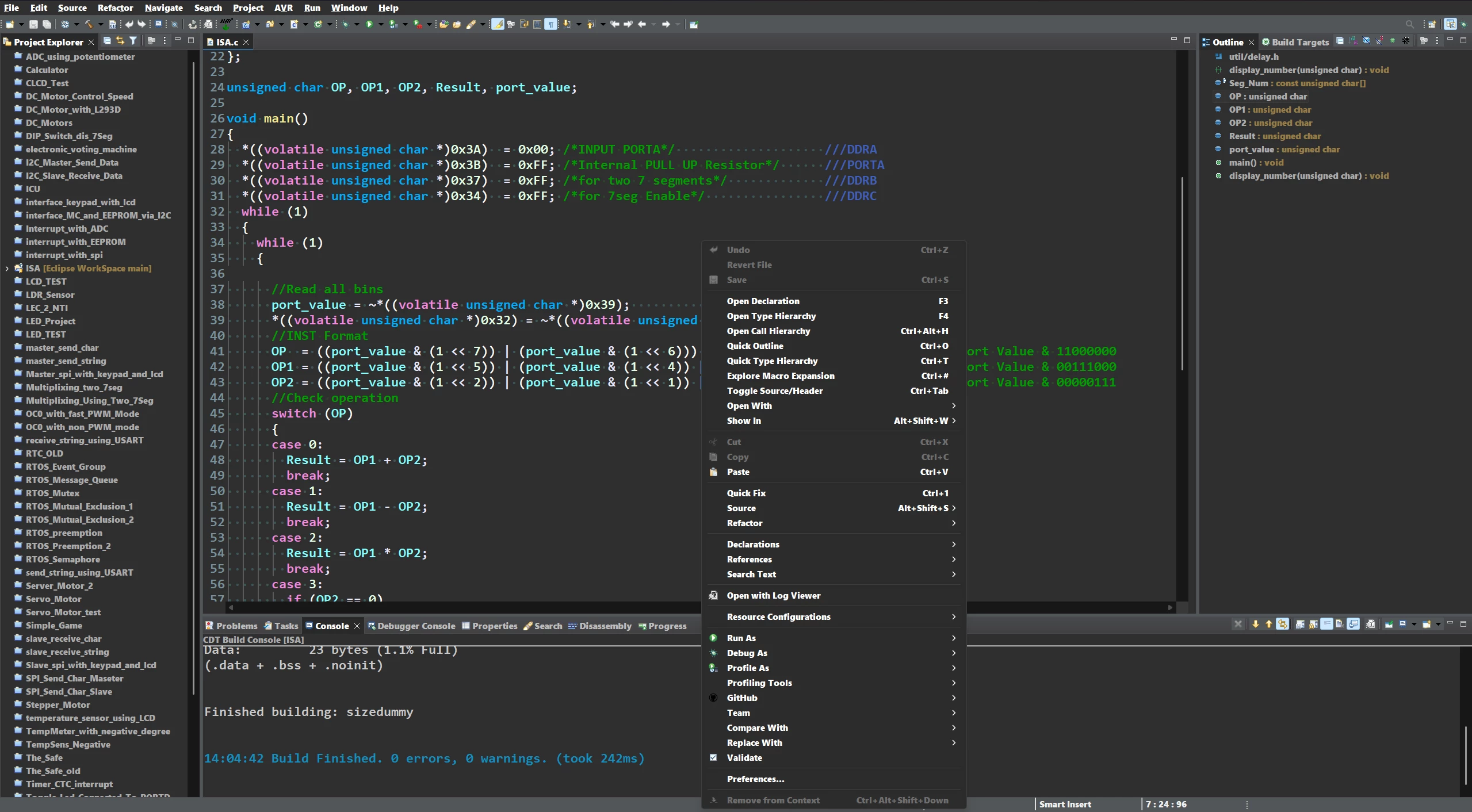This screenshot has height=812, width=1472.
Task: Choose Debug As in context menu
Action: 834,653
